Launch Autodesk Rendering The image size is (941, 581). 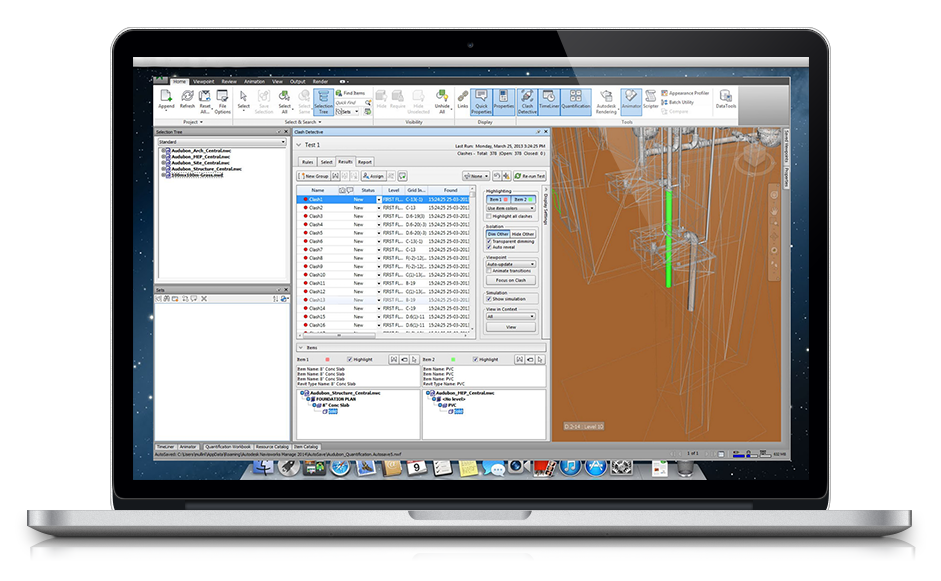[x=606, y=101]
